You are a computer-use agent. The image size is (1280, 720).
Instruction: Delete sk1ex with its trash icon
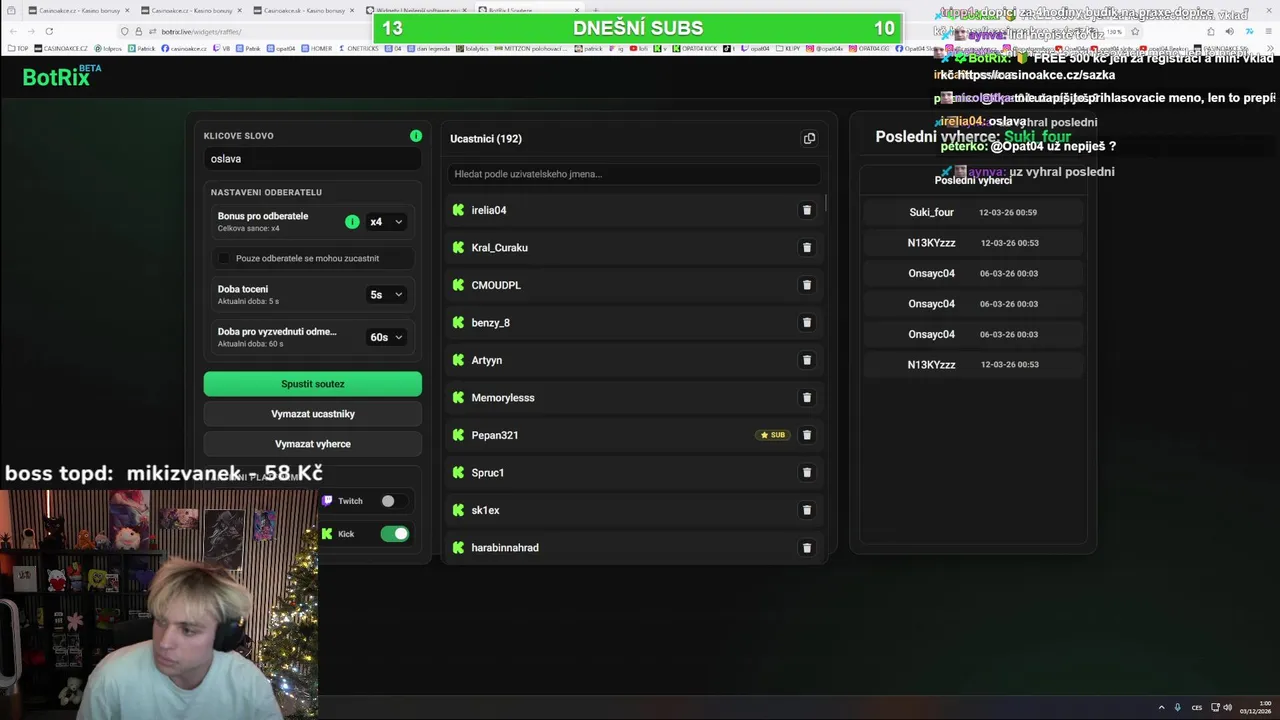click(807, 510)
